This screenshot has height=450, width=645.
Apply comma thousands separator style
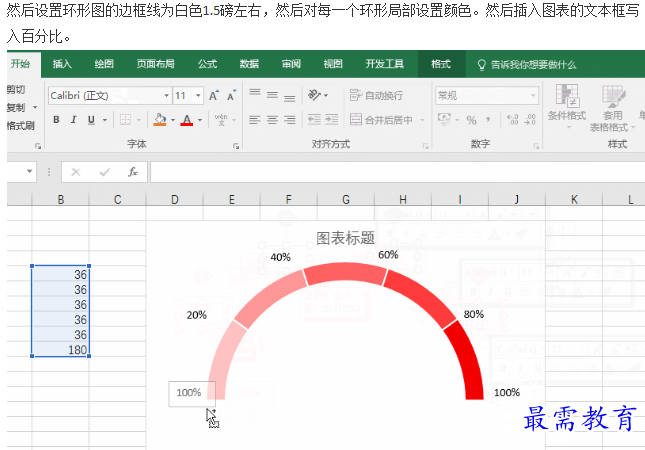[488, 120]
